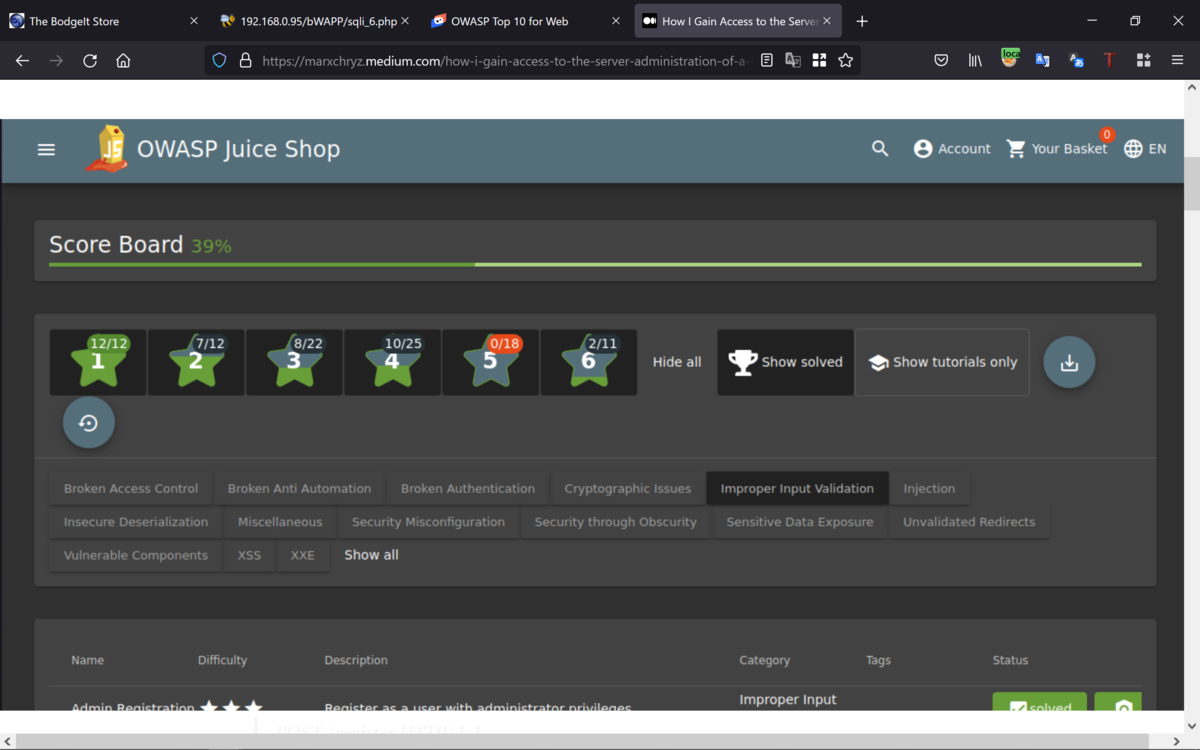Click Show all categories
This screenshot has width=1200, height=750.
click(x=371, y=555)
